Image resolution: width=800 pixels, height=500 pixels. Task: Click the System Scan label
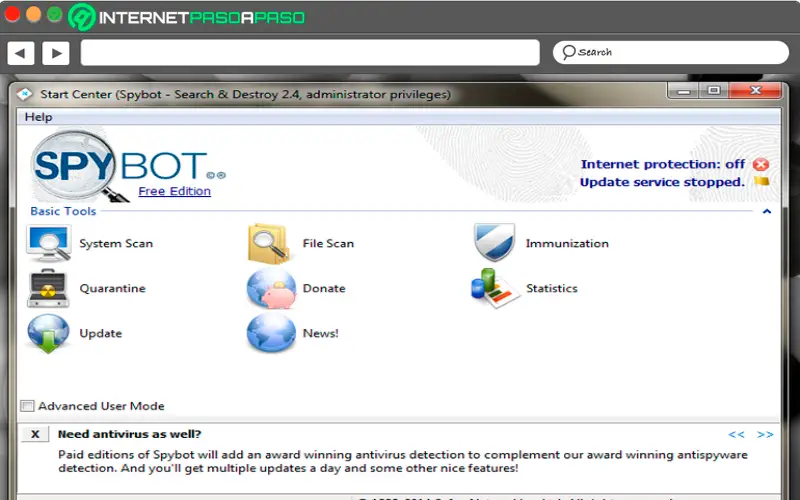[116, 243]
